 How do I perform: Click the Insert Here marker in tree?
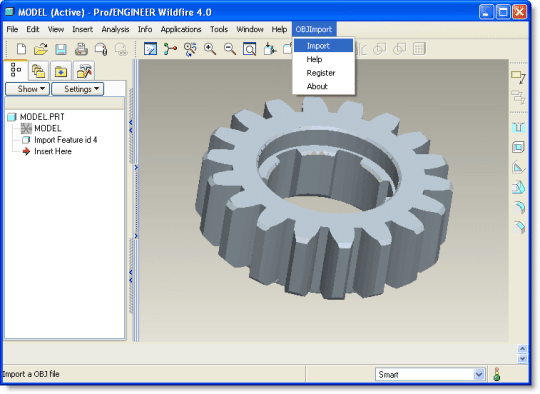(x=47, y=151)
